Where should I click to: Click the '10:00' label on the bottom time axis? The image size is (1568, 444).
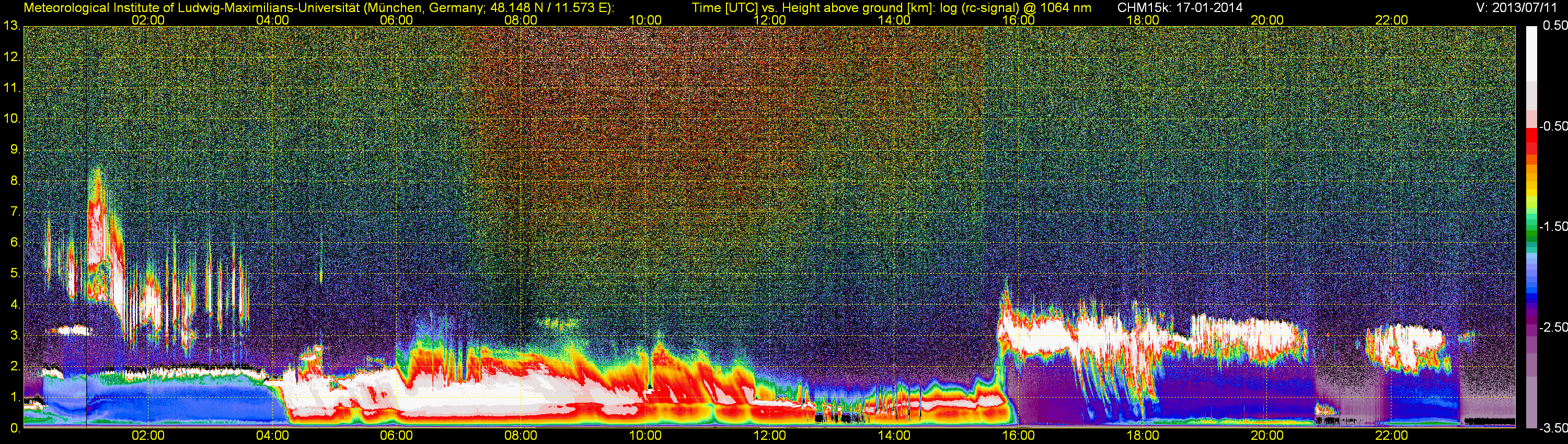pyautogui.click(x=645, y=436)
